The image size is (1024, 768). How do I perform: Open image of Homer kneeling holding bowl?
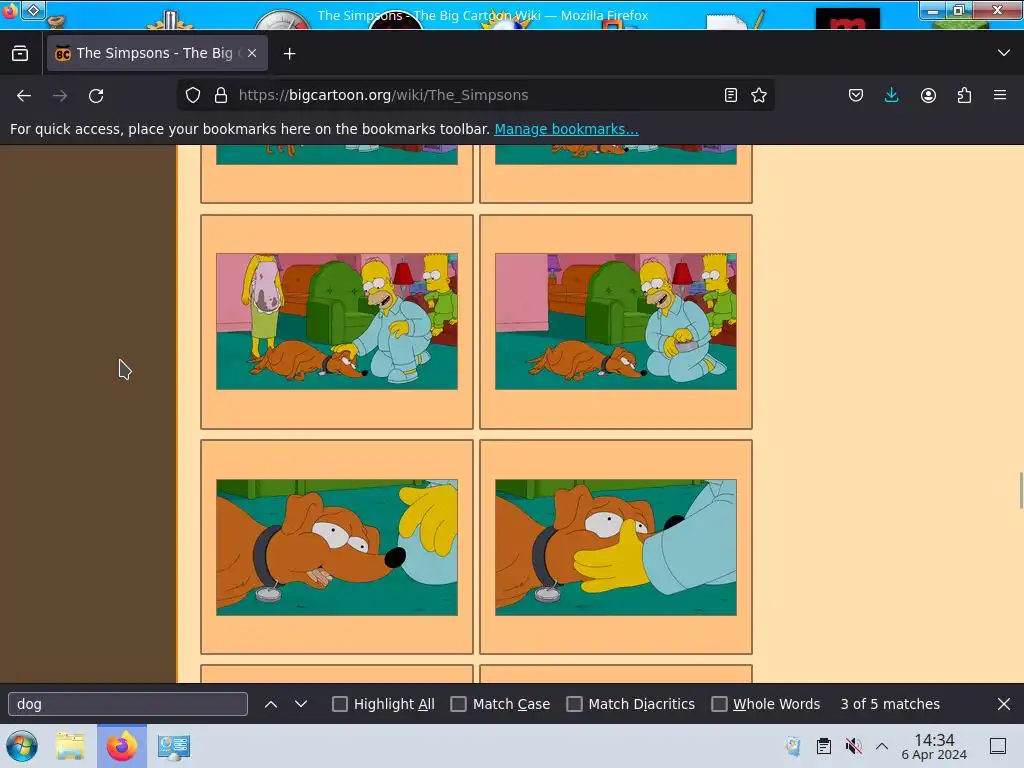[x=616, y=321]
